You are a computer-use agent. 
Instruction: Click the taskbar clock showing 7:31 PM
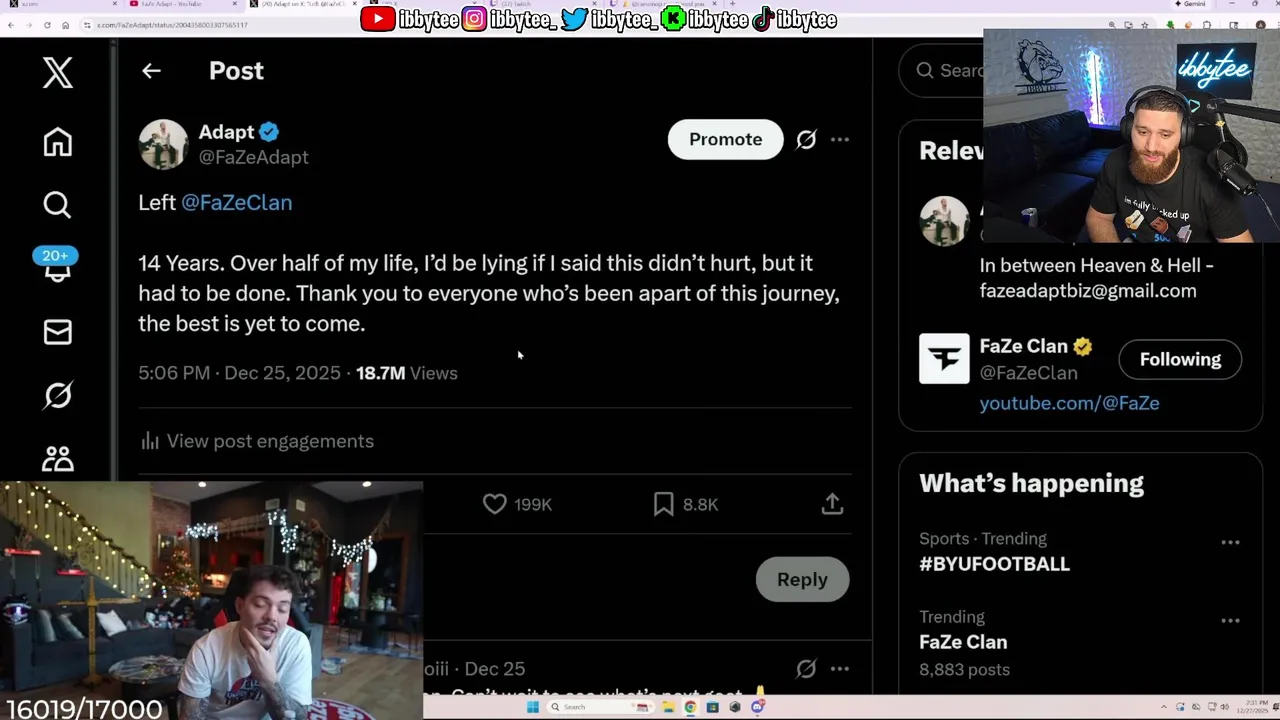click(1251, 707)
